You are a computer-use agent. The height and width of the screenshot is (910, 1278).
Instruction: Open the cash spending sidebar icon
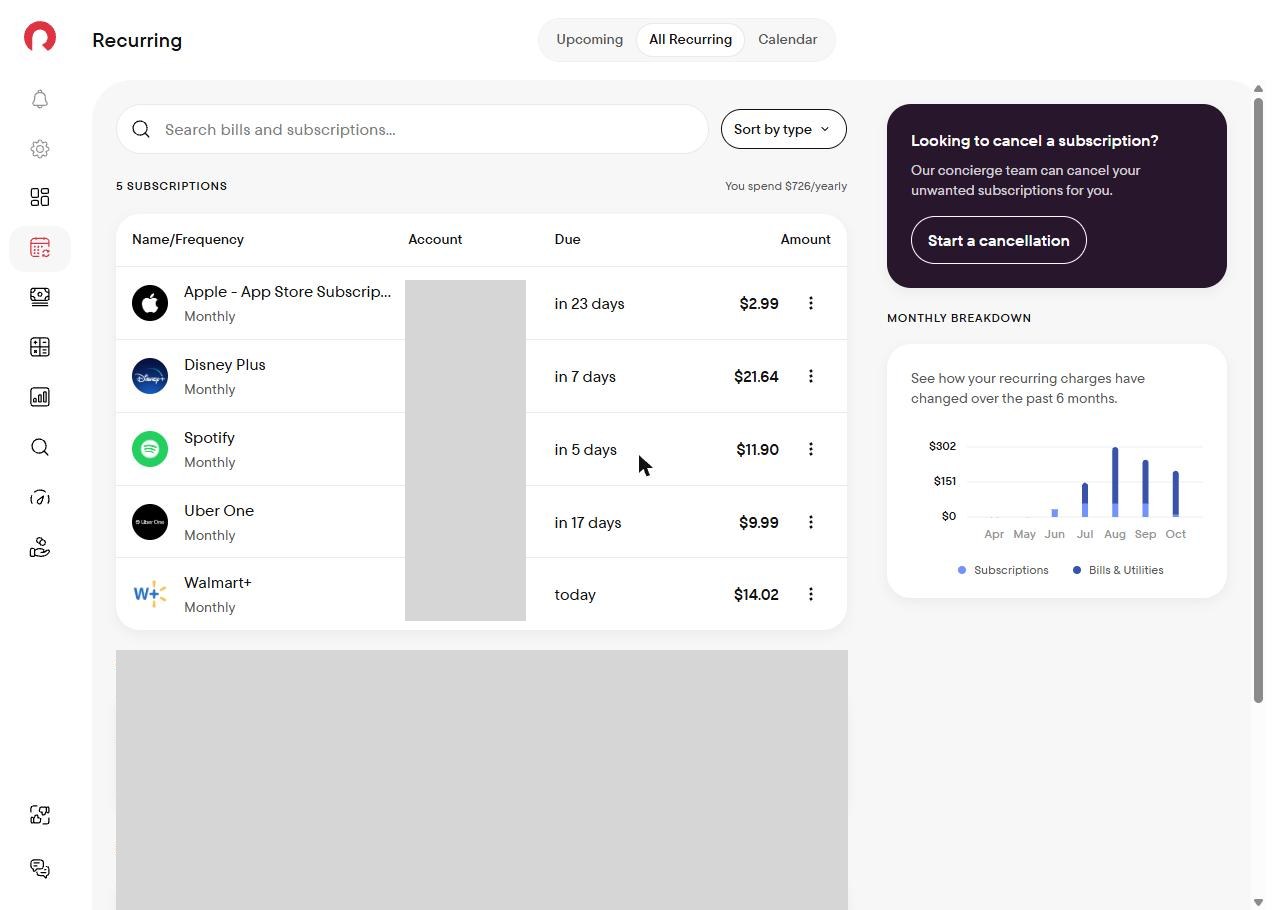[x=40, y=297]
